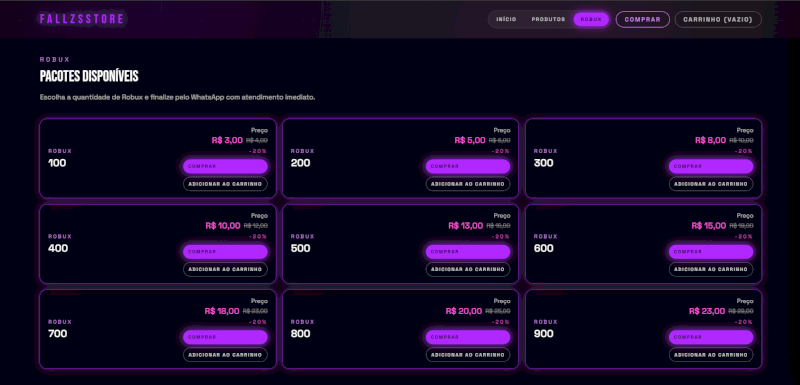Add 500 Robux to the cart
This screenshot has height=385, width=800.
(x=468, y=269)
